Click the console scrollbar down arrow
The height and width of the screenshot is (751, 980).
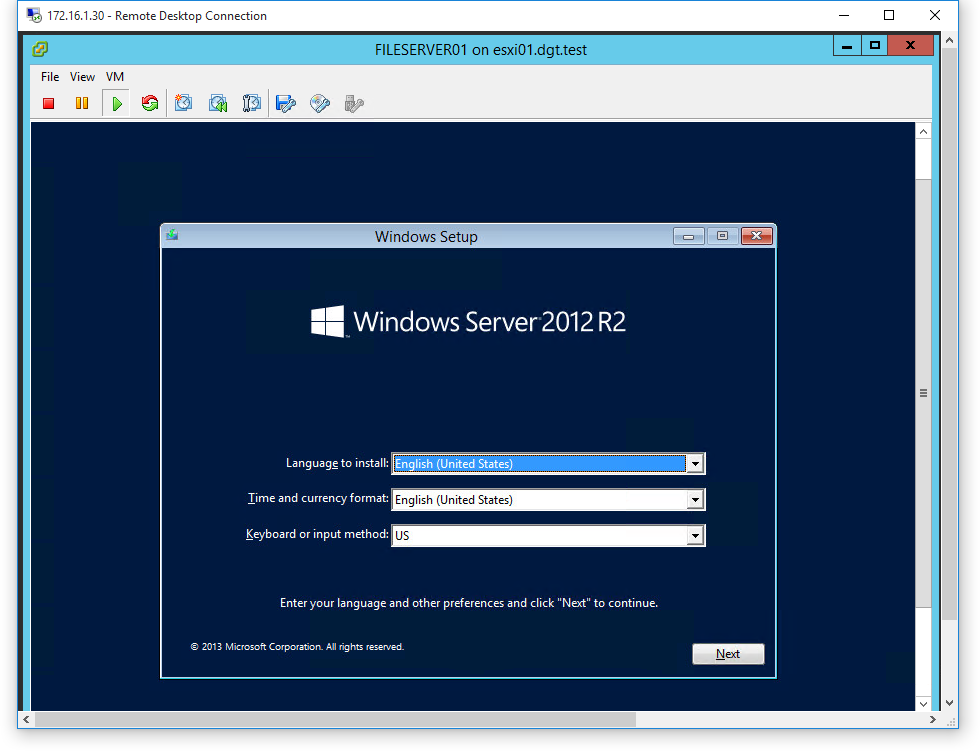923,704
